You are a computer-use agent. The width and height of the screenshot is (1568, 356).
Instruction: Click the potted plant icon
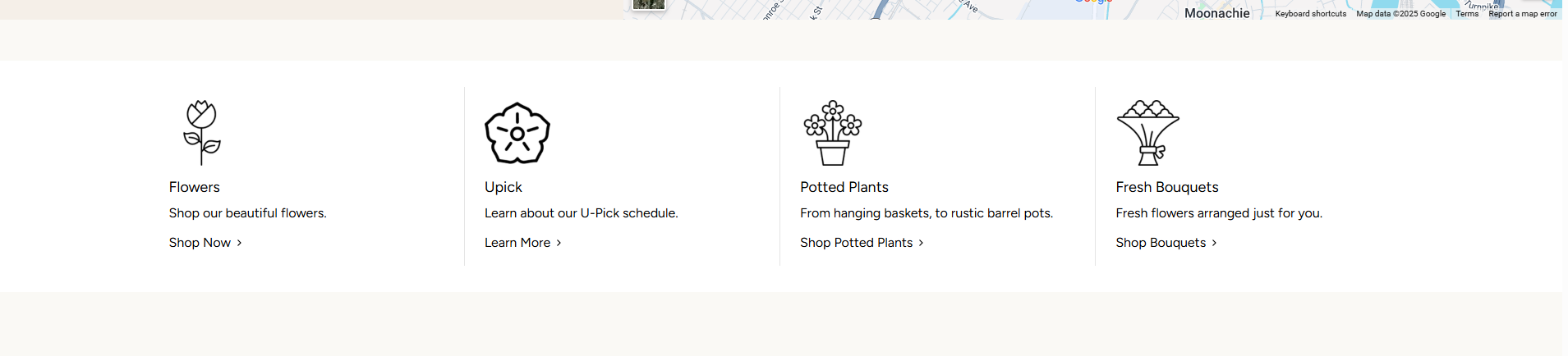(833, 133)
